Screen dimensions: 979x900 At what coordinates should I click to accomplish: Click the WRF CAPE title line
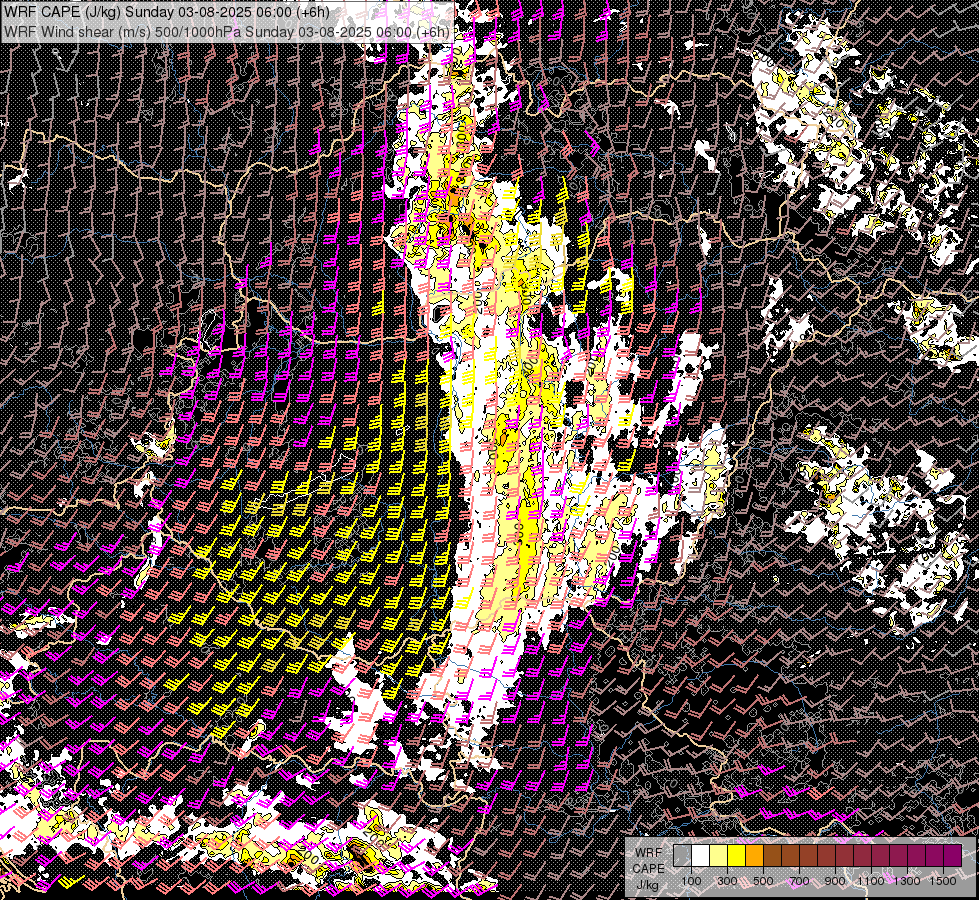[x=167, y=12]
